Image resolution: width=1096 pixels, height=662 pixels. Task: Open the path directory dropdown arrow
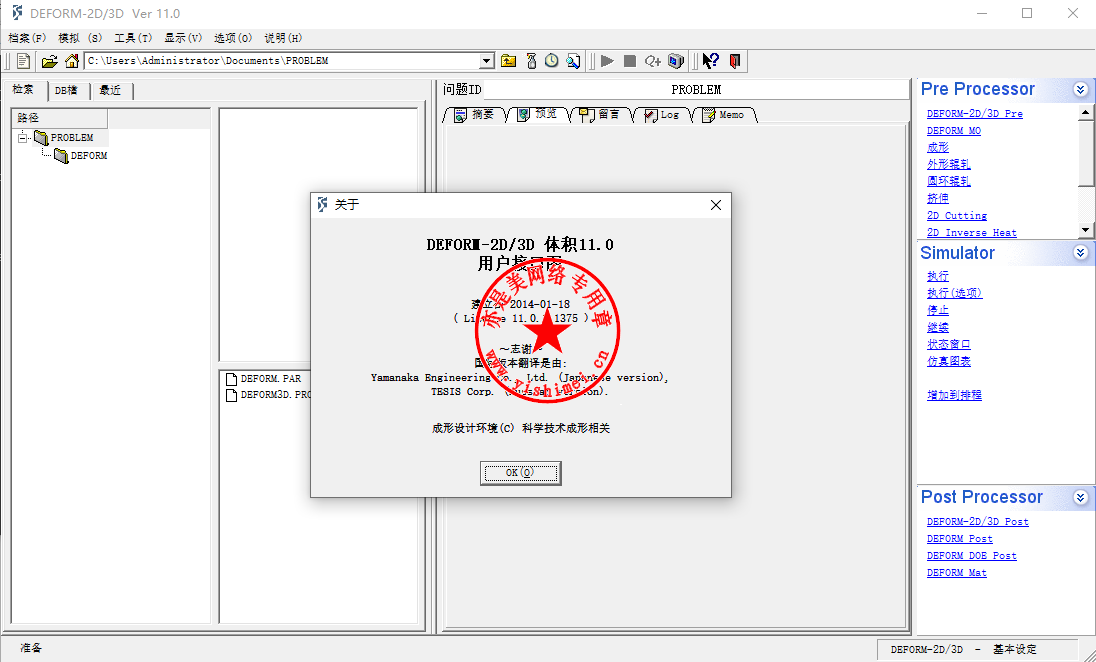point(487,61)
